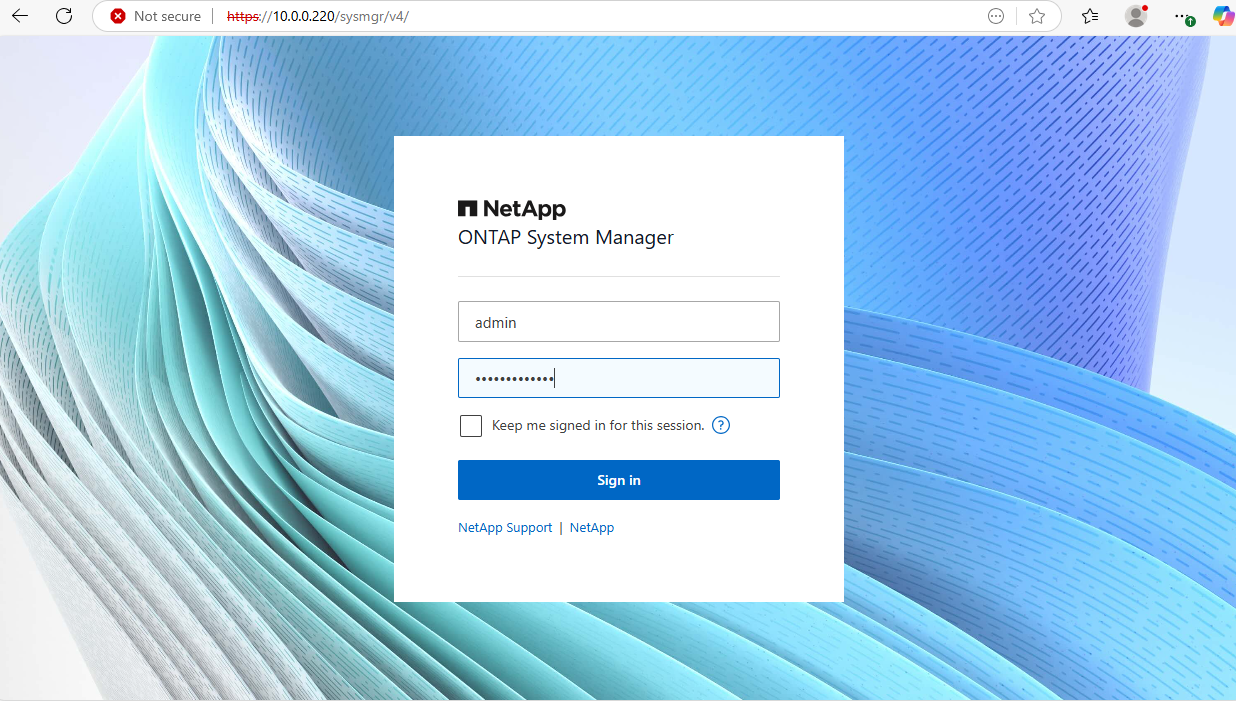Add page to favorites with star icon
Screen dimensions: 1236x701
[1037, 16]
